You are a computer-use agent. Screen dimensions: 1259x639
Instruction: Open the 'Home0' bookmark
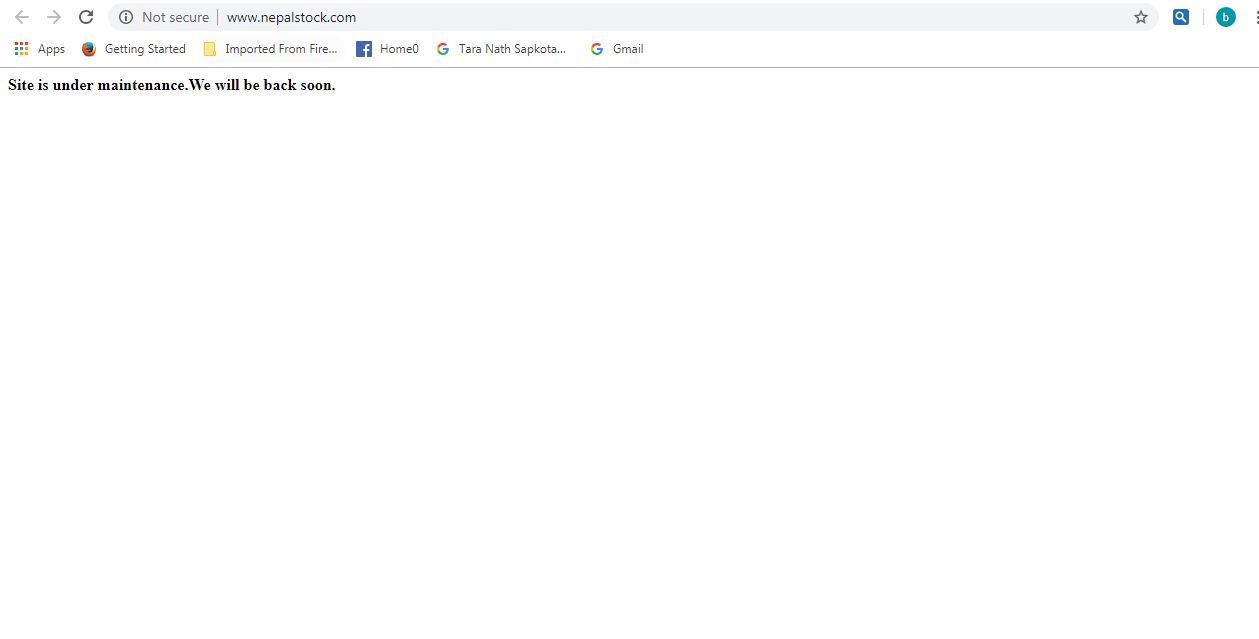[x=399, y=49]
